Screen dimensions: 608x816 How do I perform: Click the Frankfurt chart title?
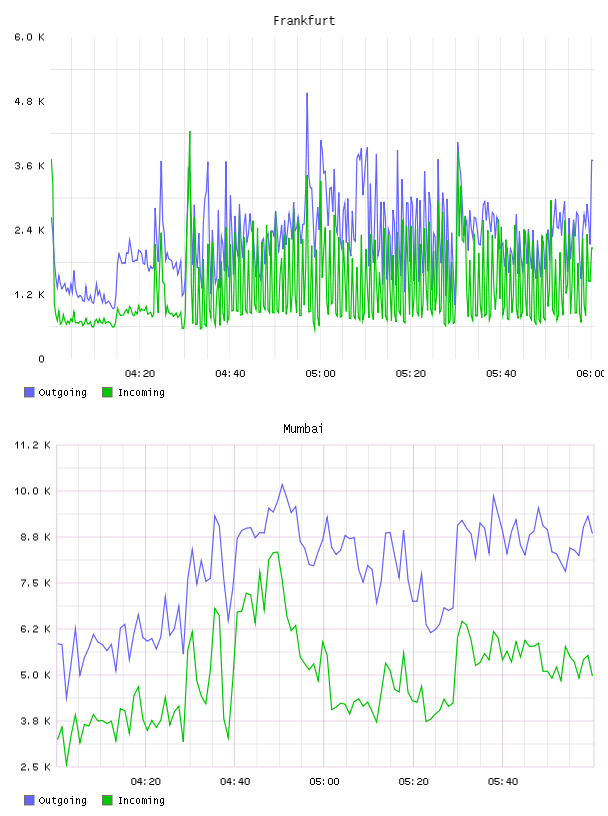(x=304, y=21)
